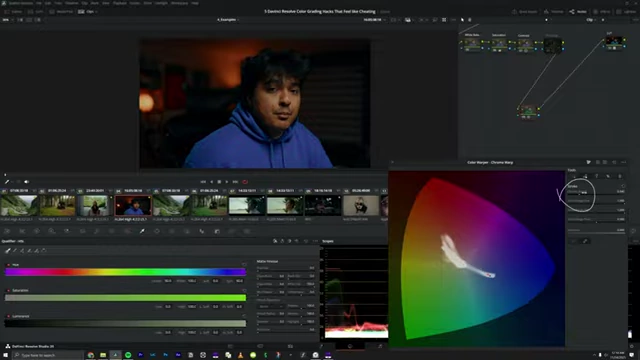Image resolution: width=640 pixels, height=360 pixels.
Task: Reset the Qualifier palette
Action: 306,241
